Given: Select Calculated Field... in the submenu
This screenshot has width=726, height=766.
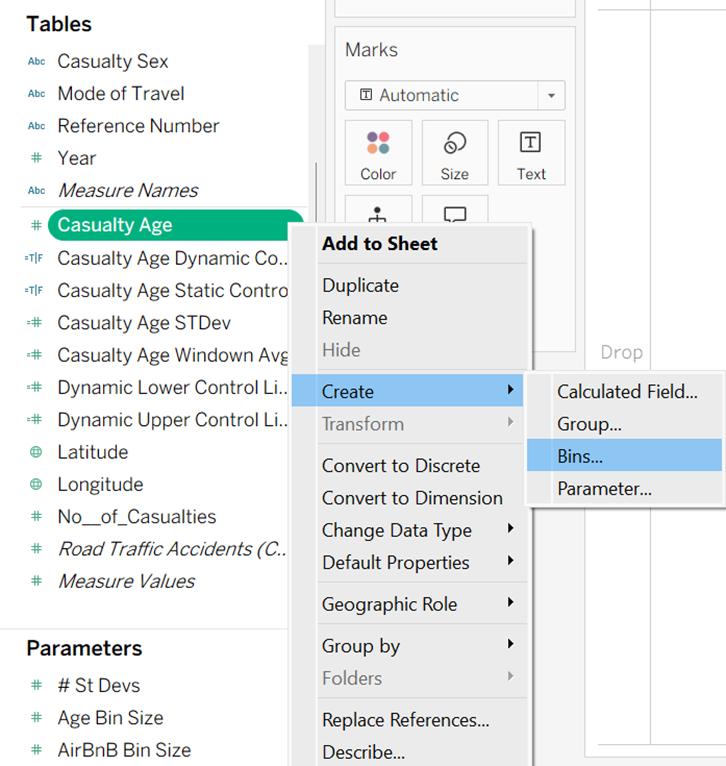Looking at the screenshot, I should pyautogui.click(x=627, y=392).
